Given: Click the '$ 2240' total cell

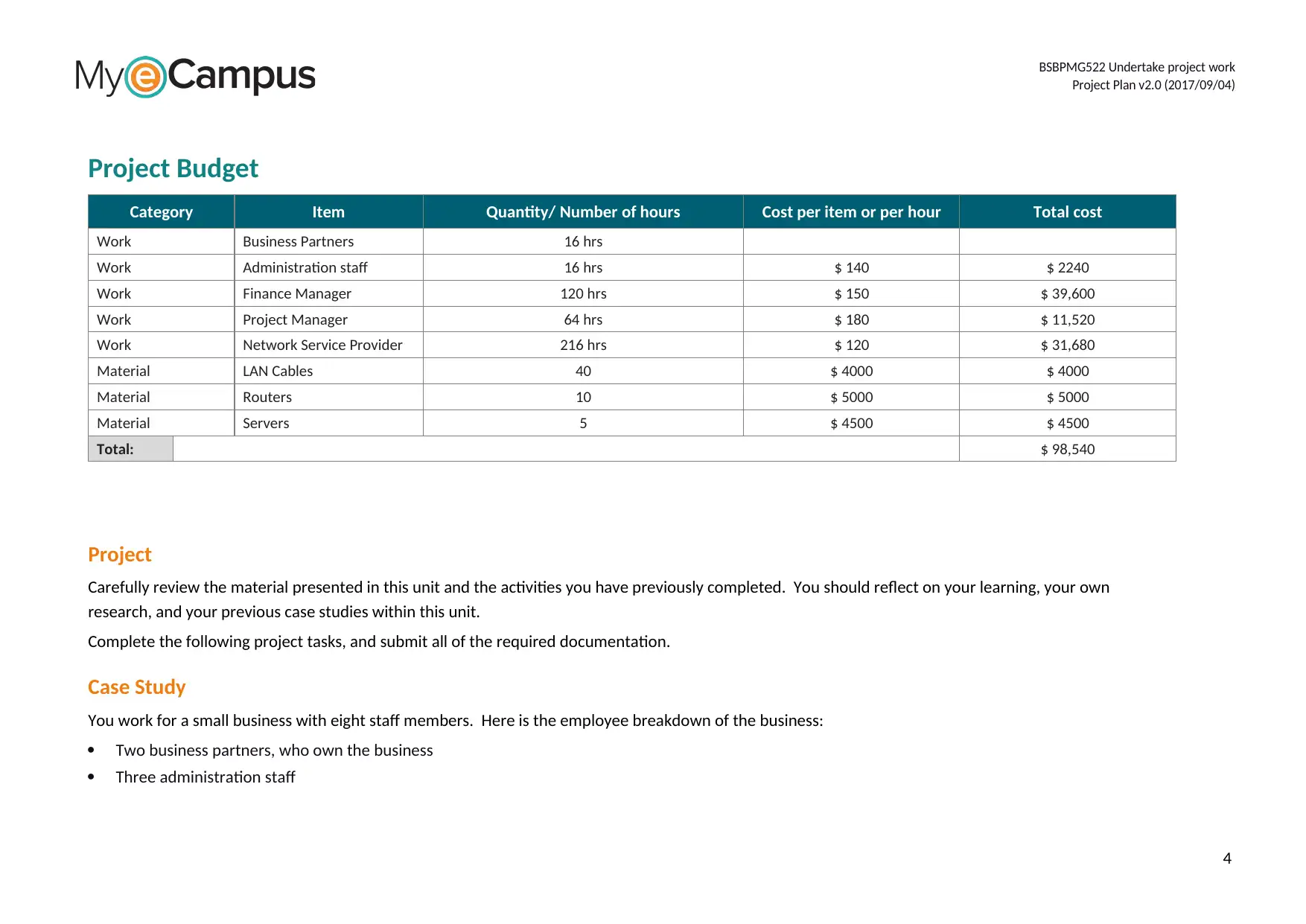Looking at the screenshot, I should (x=1067, y=267).
